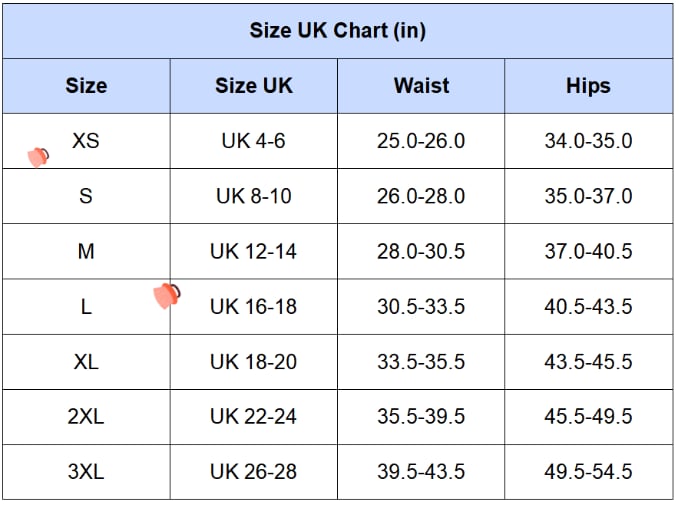Select the UK 4-6 cell
The height and width of the screenshot is (506, 679).
pos(254,141)
